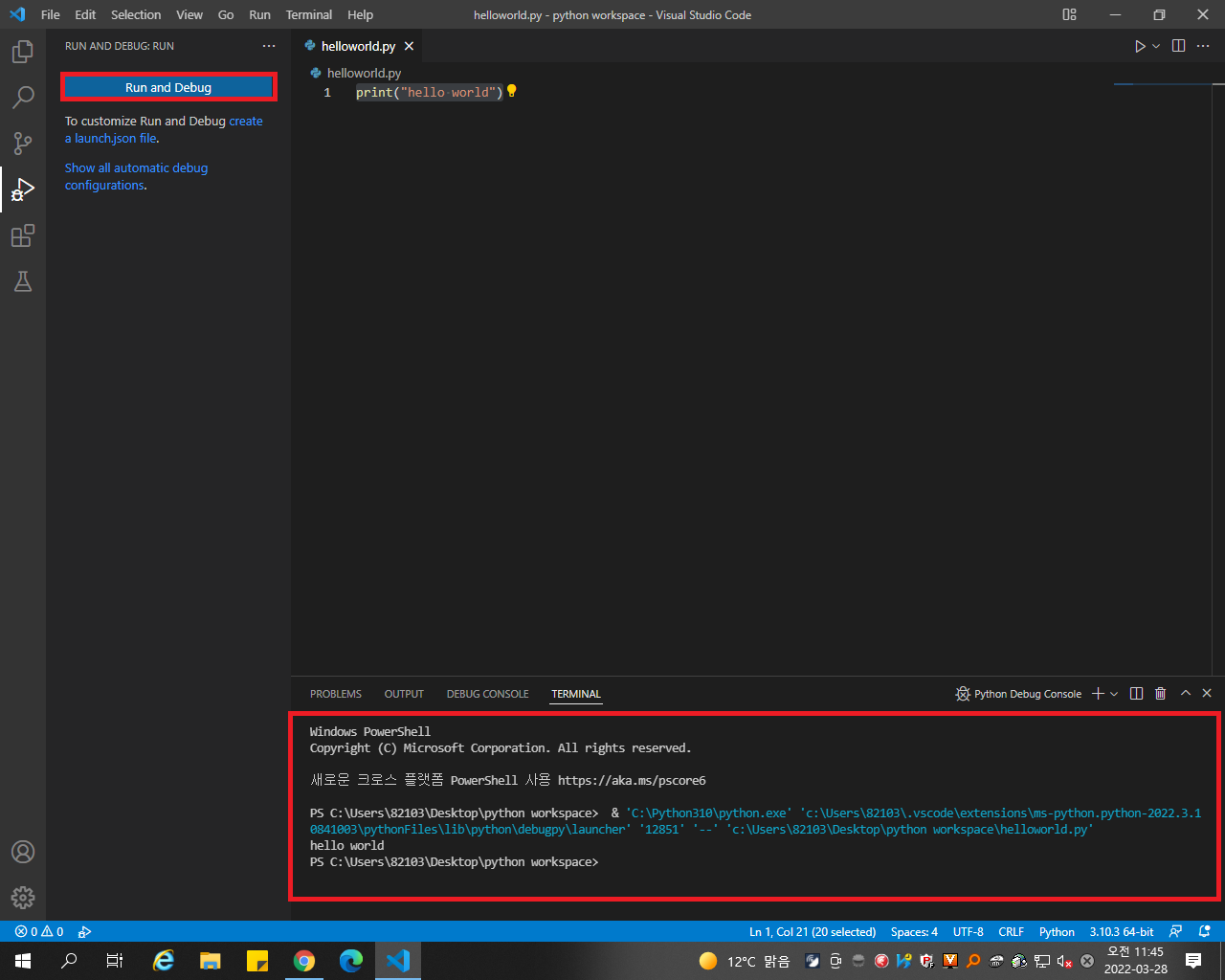Change end of line sequence CRLF

(1011, 931)
